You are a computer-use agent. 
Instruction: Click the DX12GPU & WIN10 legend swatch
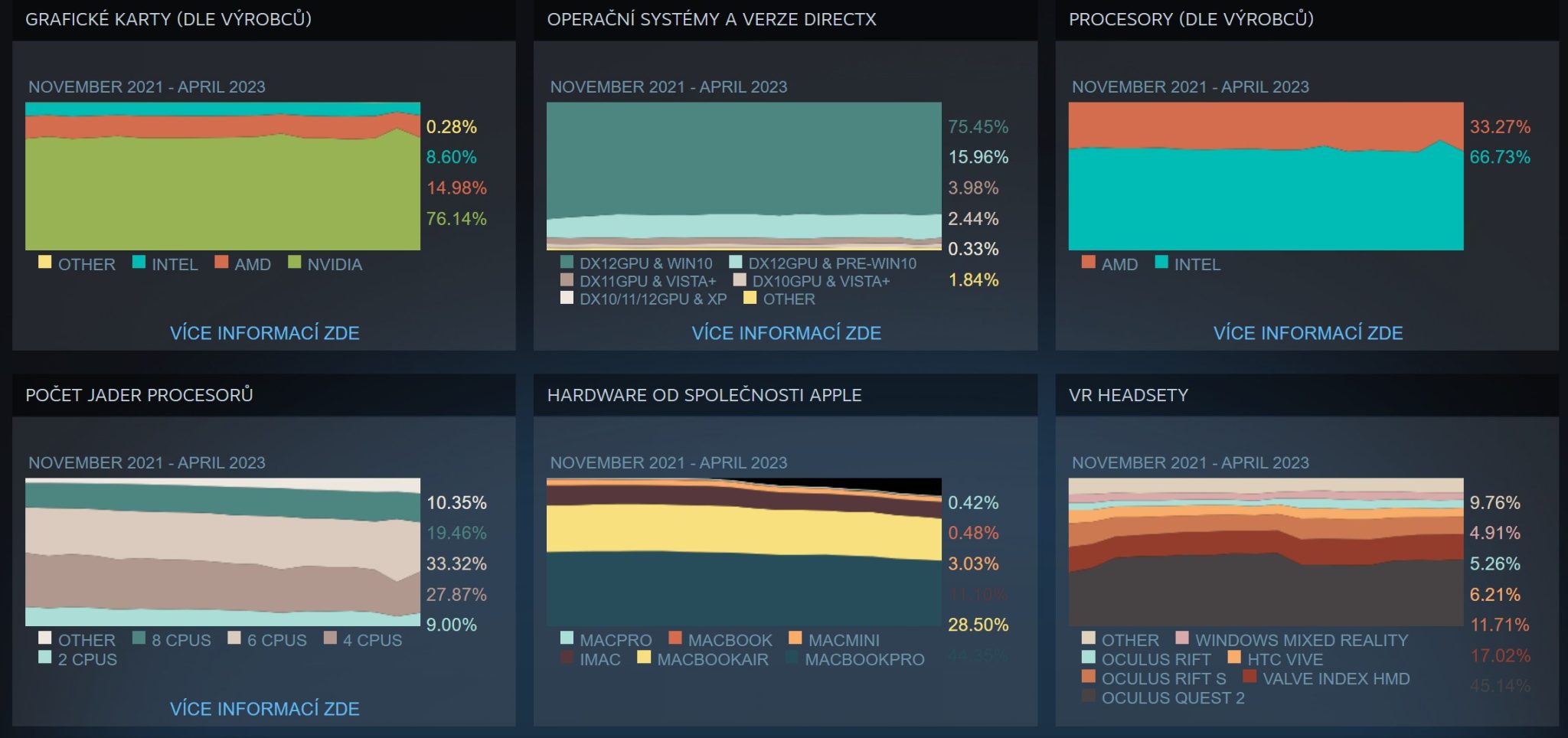pos(567,263)
